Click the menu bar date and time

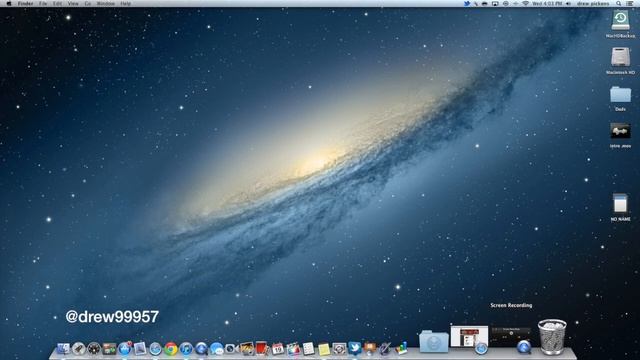[547, 3]
